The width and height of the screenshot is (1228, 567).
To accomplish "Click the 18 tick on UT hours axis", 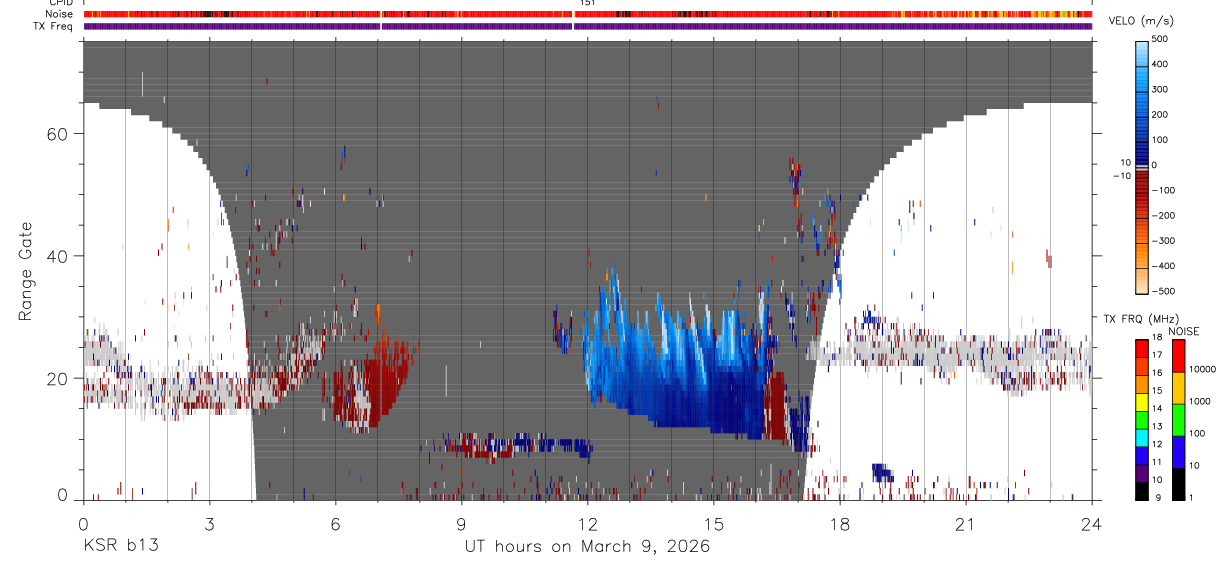I will tap(839, 524).
